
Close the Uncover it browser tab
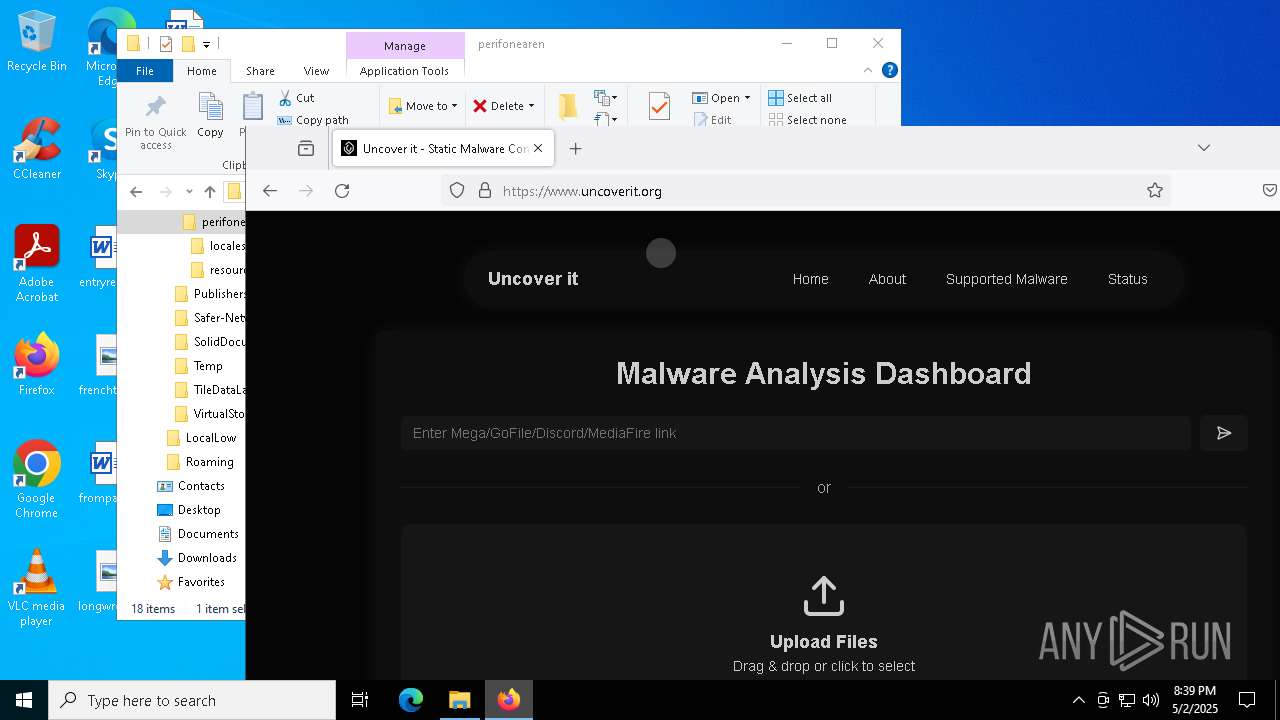[x=538, y=148]
